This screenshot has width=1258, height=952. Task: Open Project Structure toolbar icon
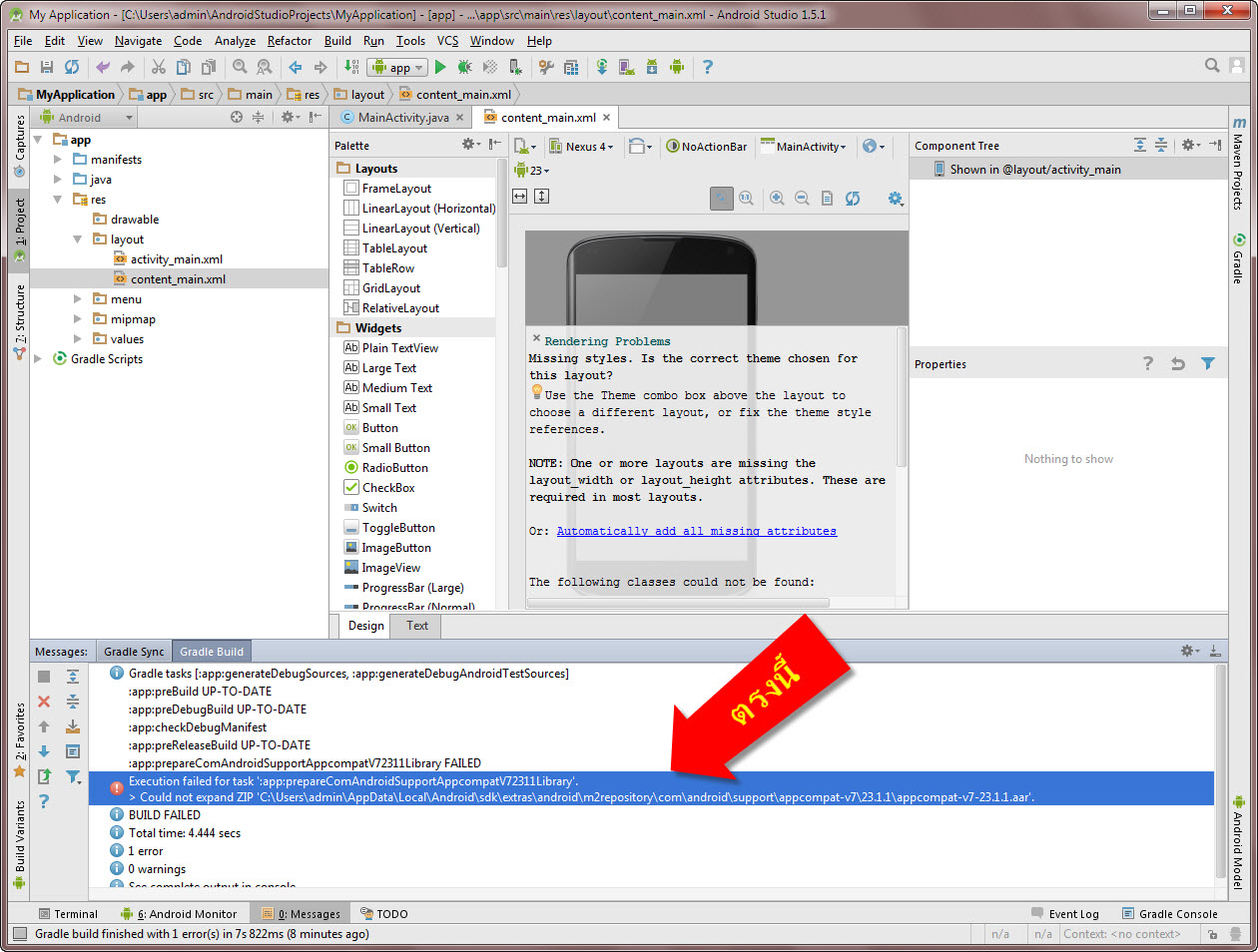pyautogui.click(x=571, y=67)
